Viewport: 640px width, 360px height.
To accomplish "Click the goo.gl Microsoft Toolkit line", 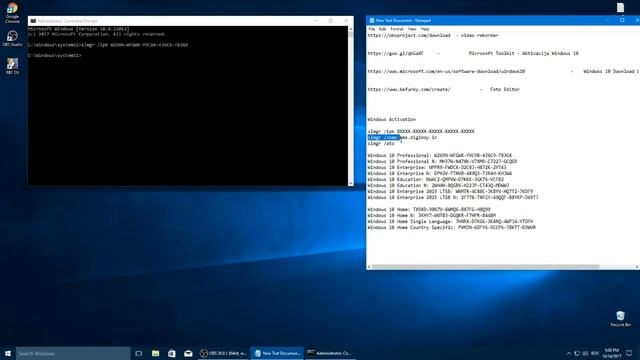I will (x=473, y=53).
